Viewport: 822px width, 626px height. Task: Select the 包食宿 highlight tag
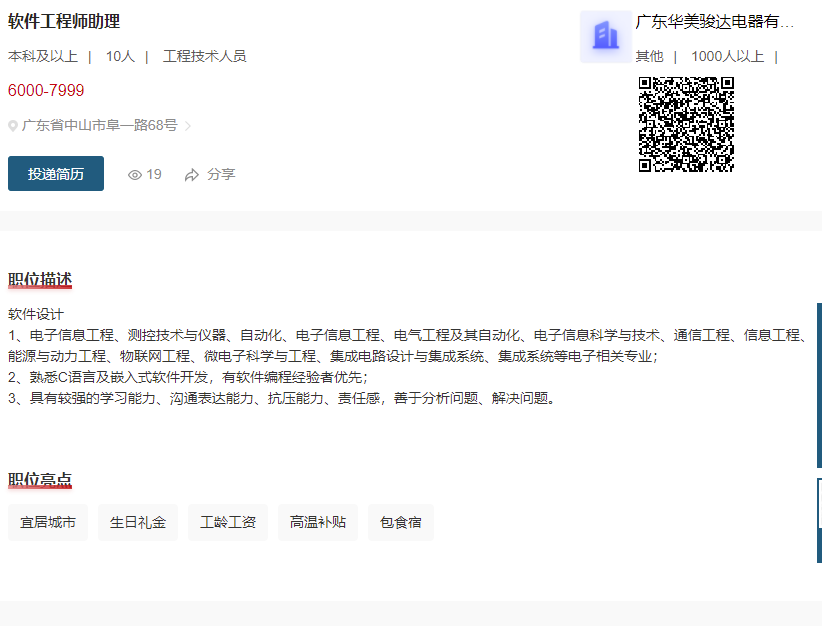pyautogui.click(x=401, y=522)
